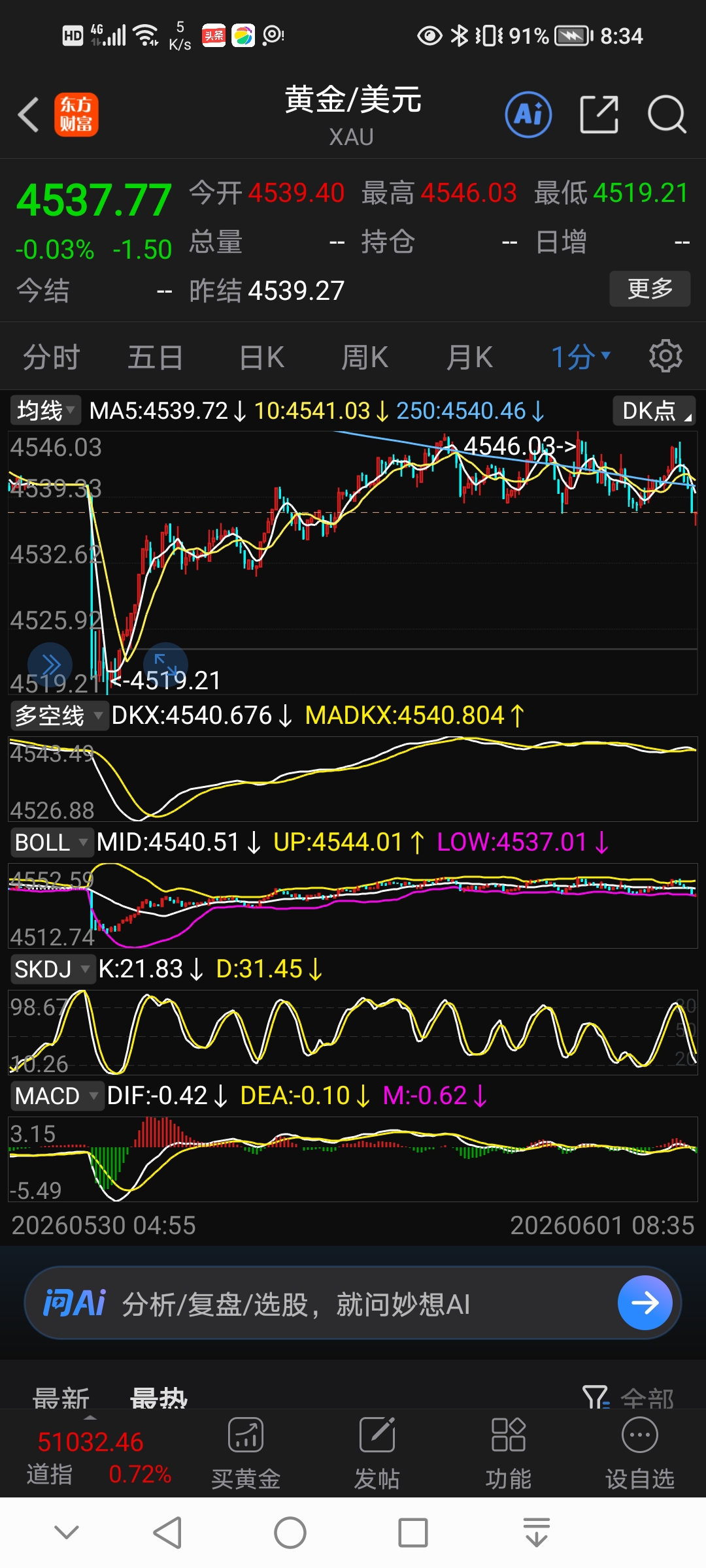Switch to 分时 chart tab

52,357
